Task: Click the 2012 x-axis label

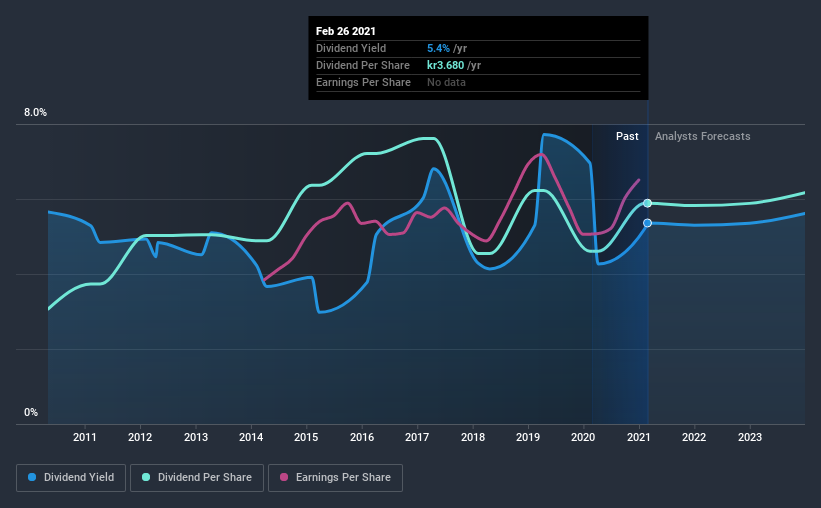Action: pyautogui.click(x=140, y=437)
